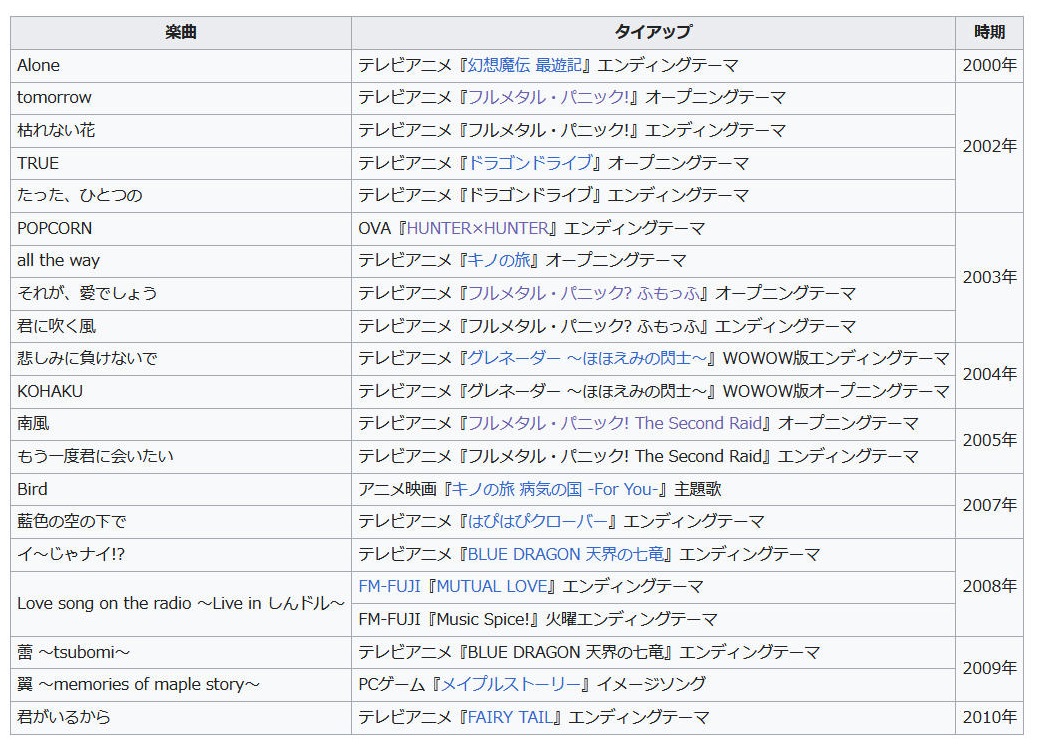The width and height of the screenshot is (1040, 752).
Task: Click the フルメタル・パニック? ふもっふ link
Action: coord(588,293)
